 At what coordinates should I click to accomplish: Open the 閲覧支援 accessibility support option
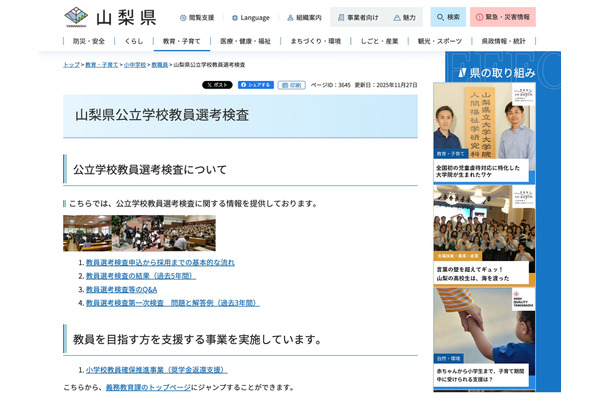pyautogui.click(x=197, y=18)
